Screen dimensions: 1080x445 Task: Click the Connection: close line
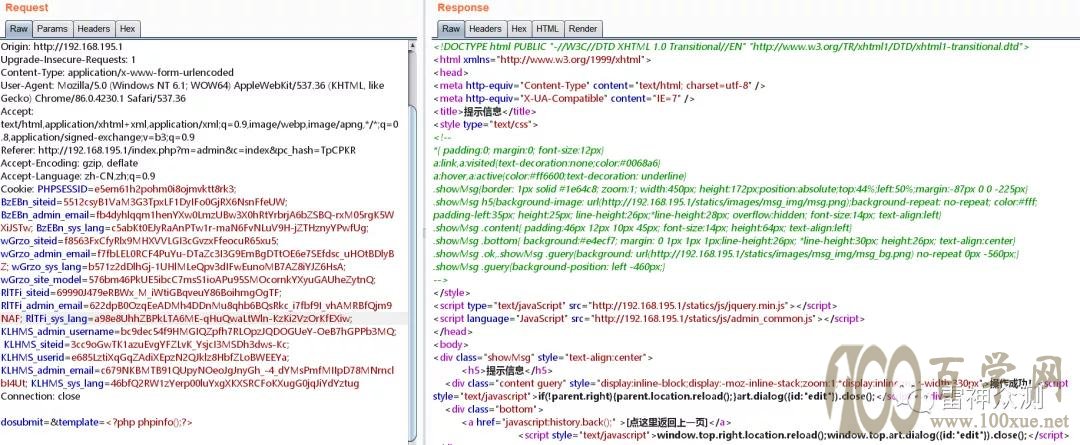(41, 396)
